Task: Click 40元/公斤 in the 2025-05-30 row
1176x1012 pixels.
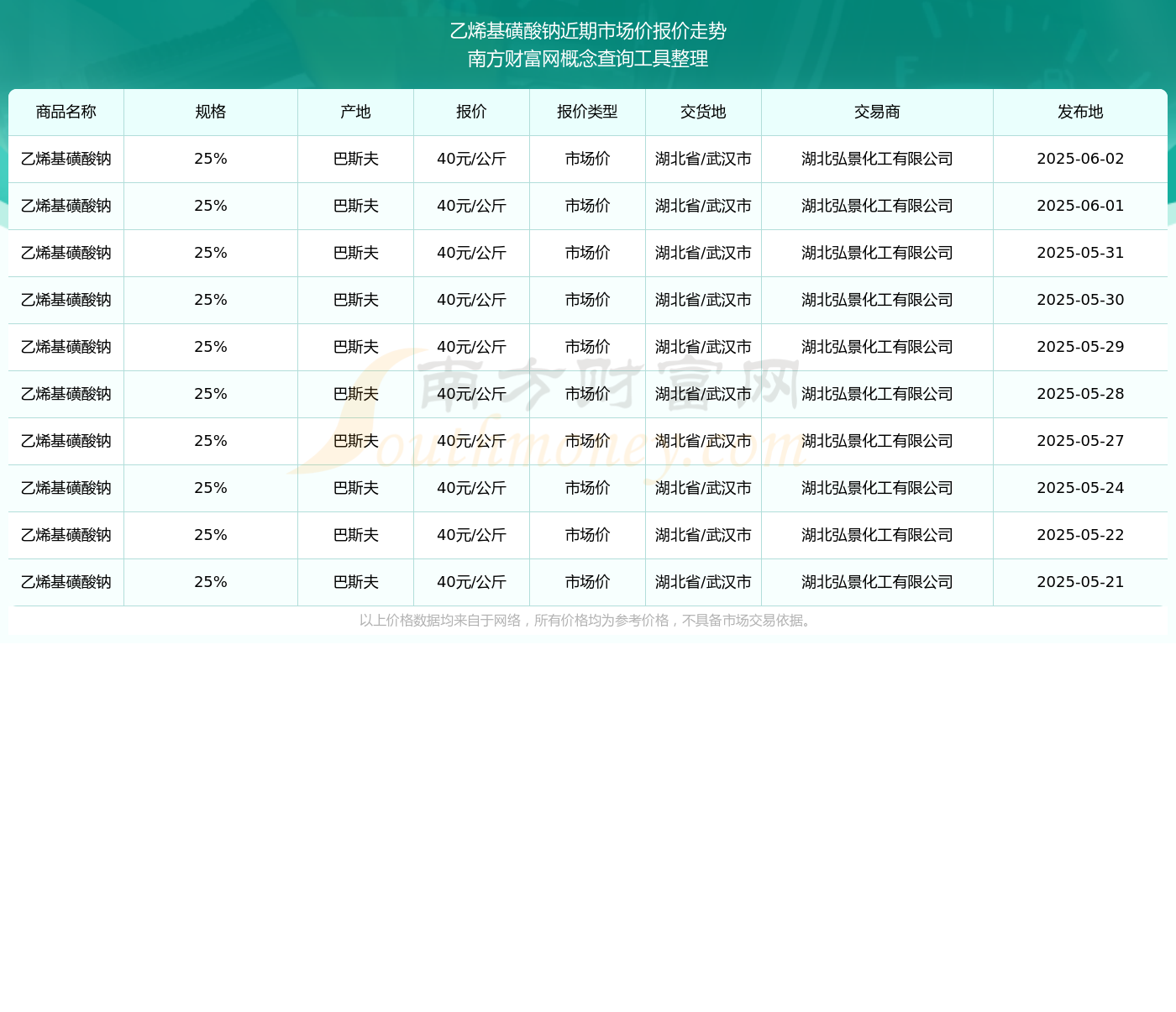Action: [471, 300]
